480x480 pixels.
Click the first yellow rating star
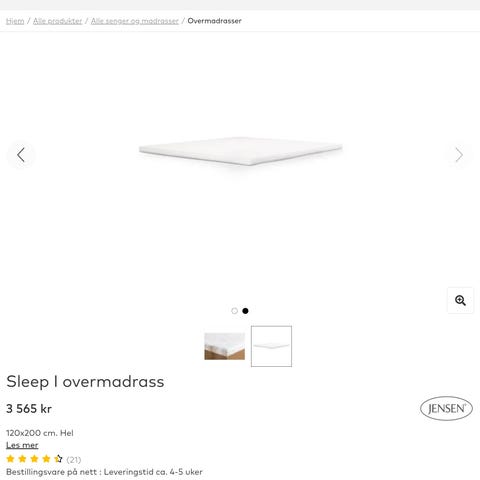tap(10, 459)
